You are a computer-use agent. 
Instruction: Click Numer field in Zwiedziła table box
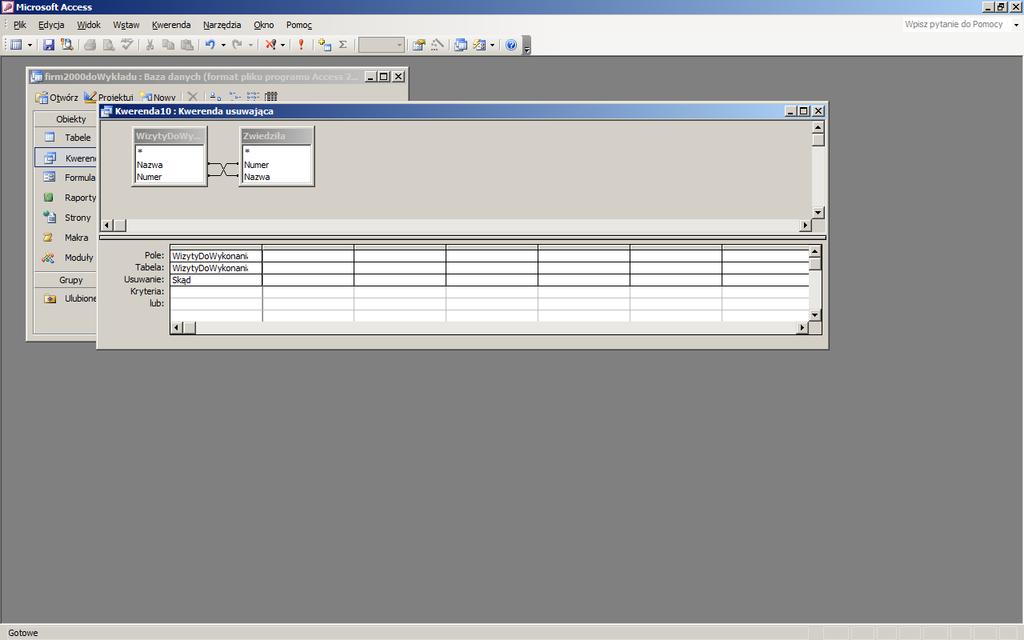pyautogui.click(x=256, y=165)
